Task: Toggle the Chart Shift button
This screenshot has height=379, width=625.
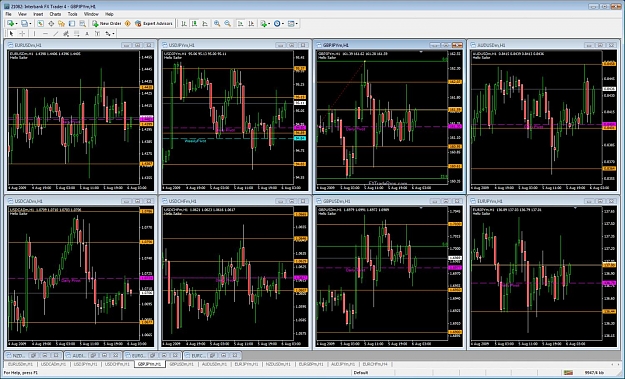Action: pyautogui.click(x=251, y=24)
